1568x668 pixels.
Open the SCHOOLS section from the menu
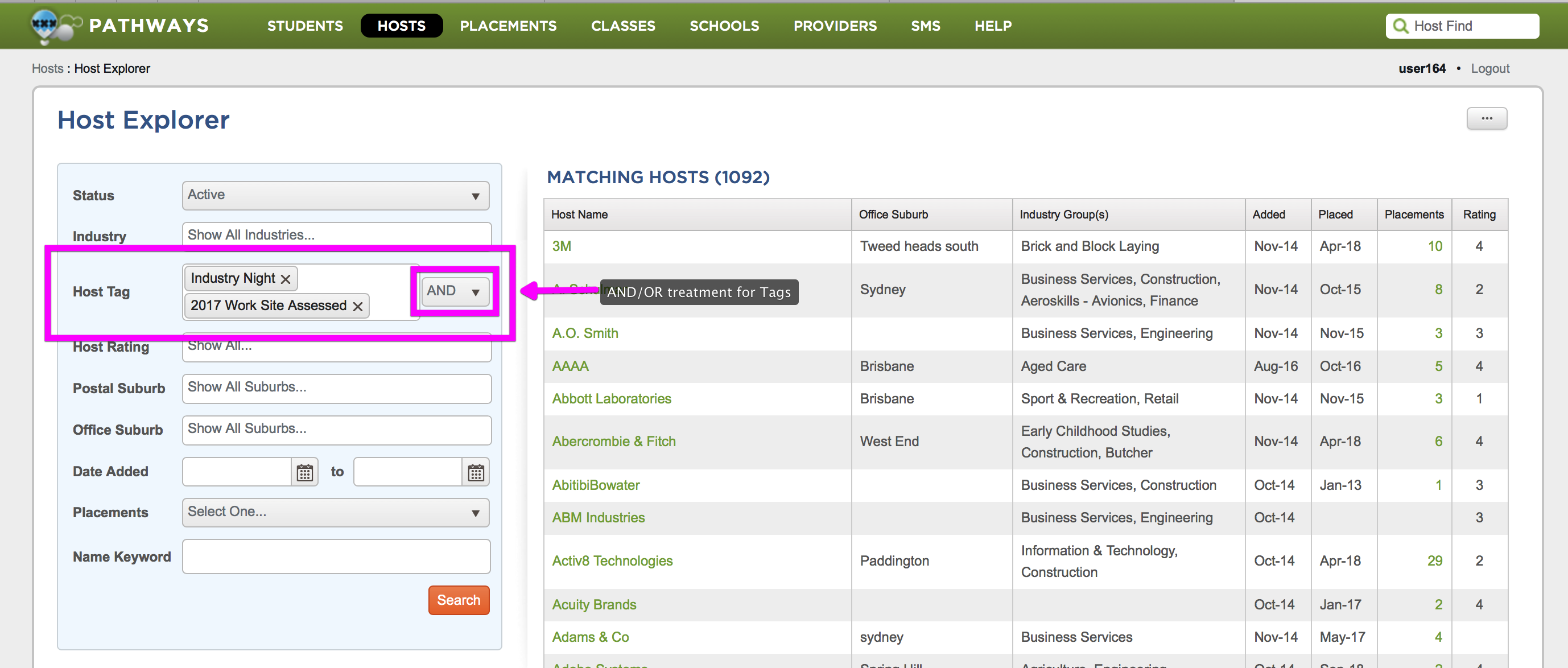tap(724, 26)
